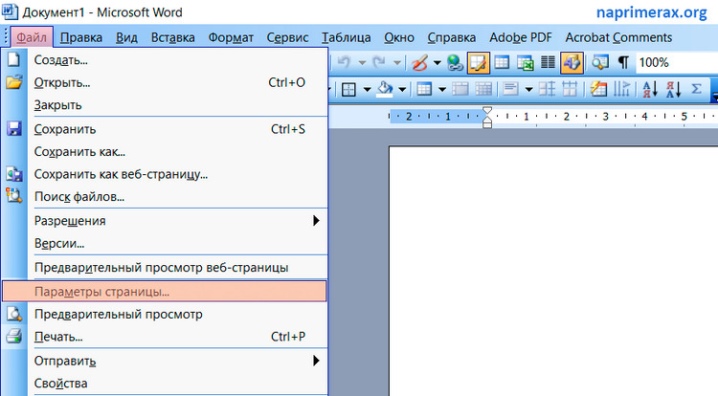Screen dimensions: 718x396
Task: Toggle the show paragraph marks ¶ button
Action: pos(623,63)
